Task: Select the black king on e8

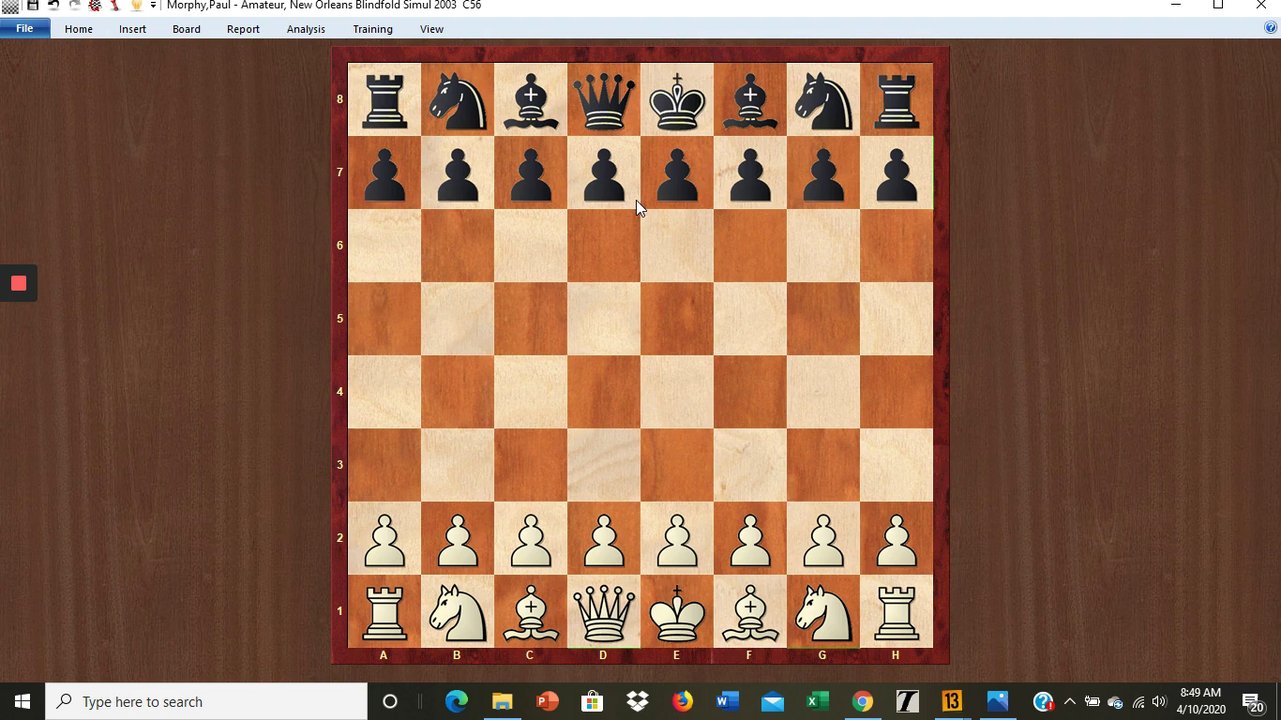Action: coord(677,100)
